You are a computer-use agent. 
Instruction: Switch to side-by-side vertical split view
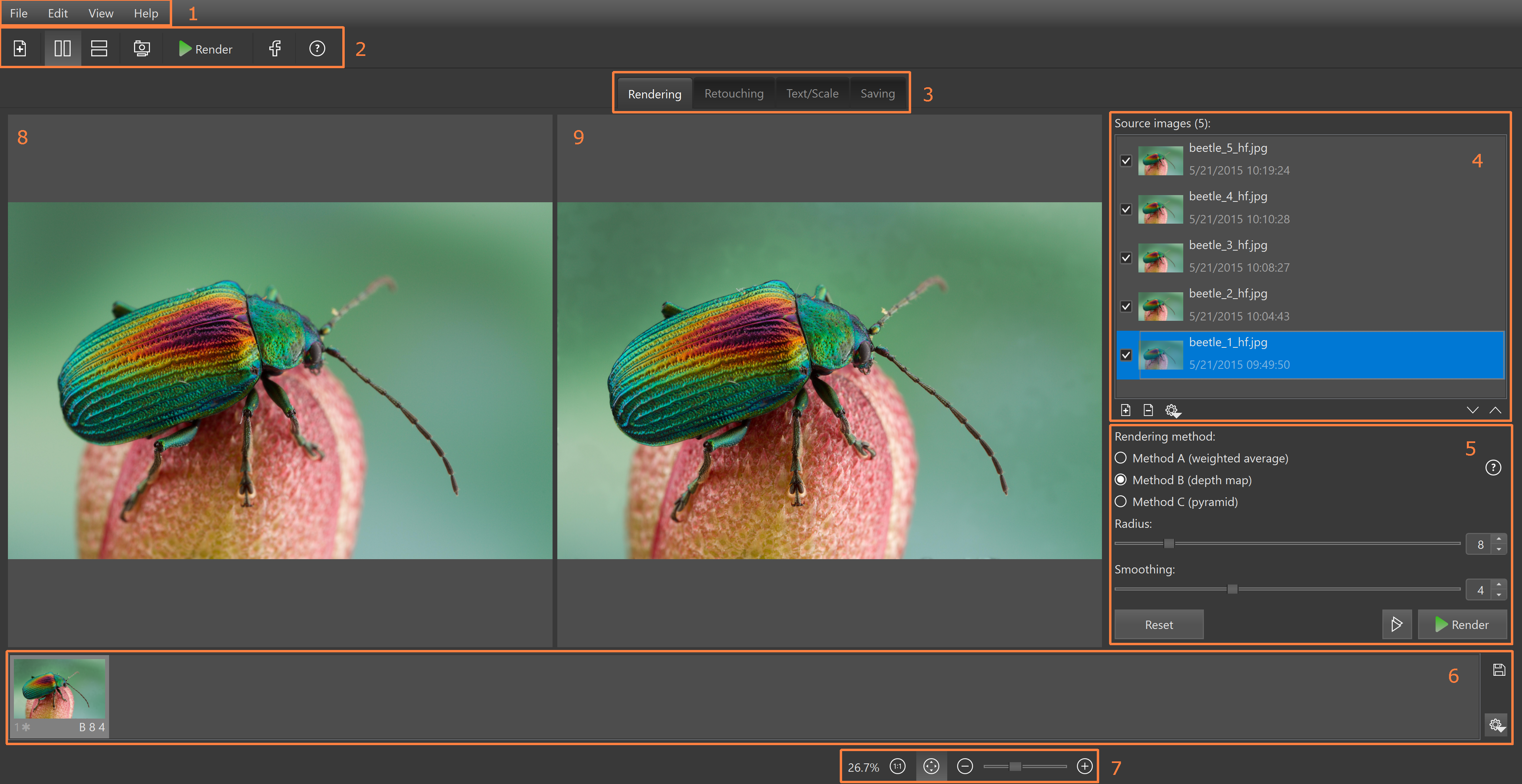[x=62, y=48]
